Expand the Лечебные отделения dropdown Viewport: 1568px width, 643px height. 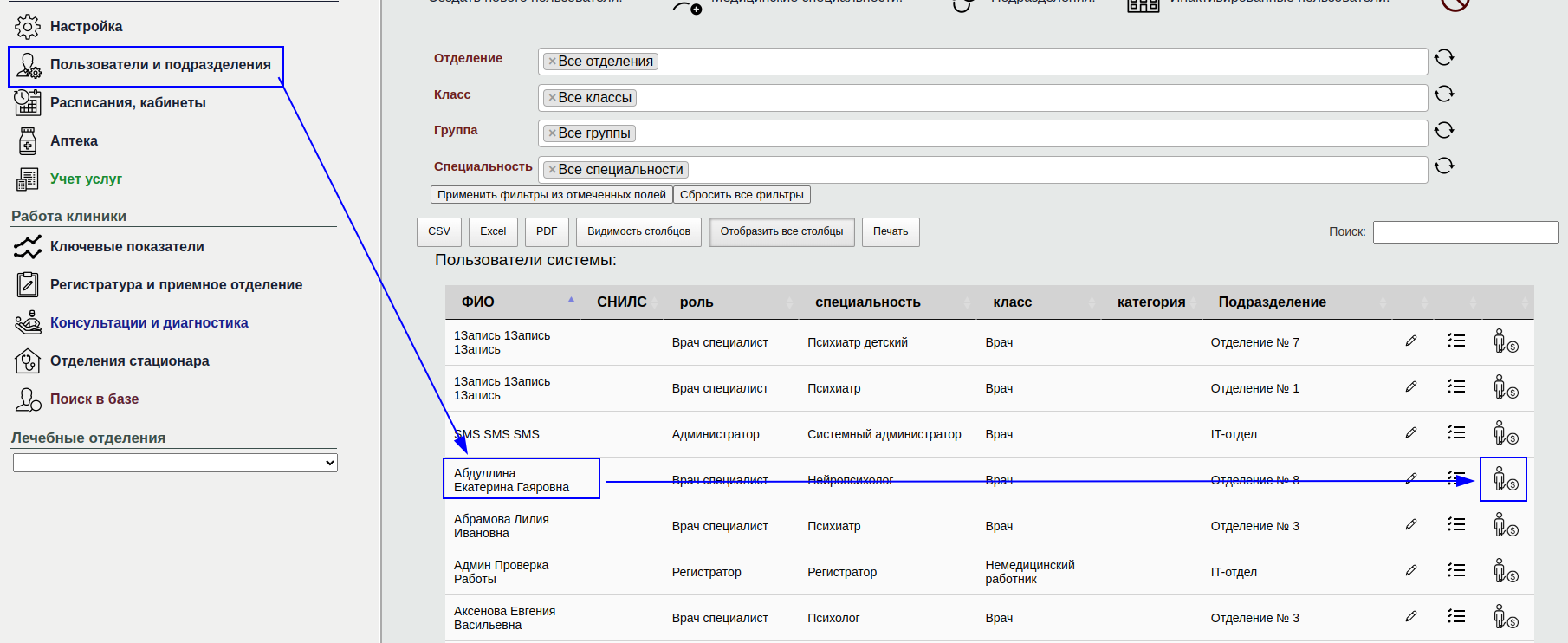pyautogui.click(x=175, y=463)
